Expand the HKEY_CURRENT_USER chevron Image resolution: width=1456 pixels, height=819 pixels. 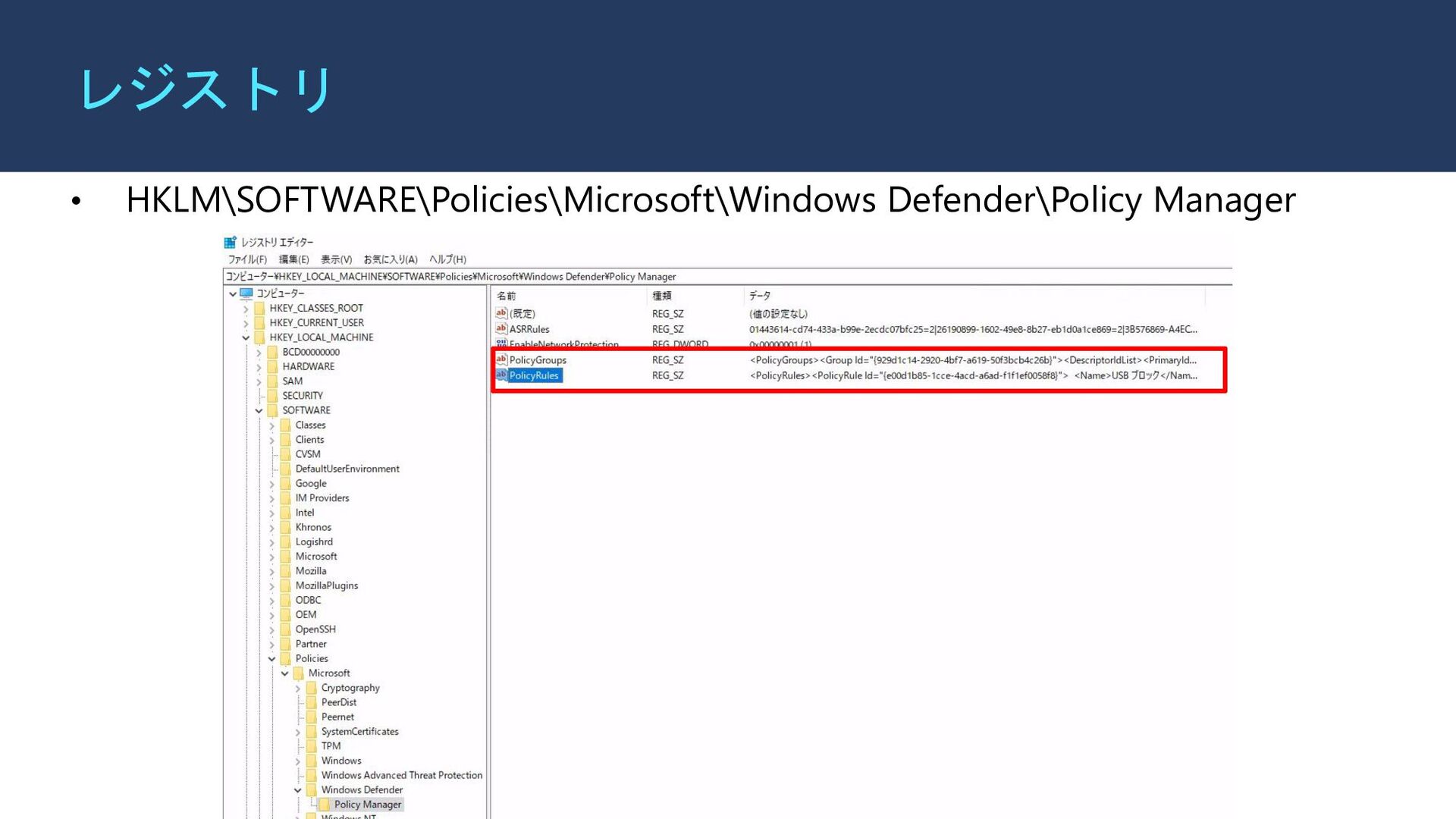246,323
